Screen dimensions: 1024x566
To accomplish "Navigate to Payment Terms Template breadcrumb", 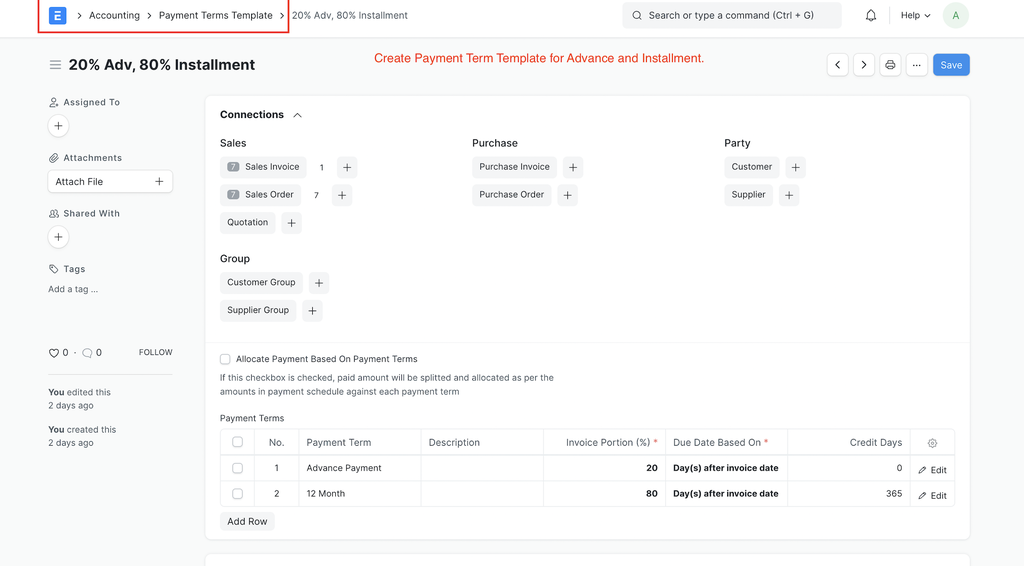I will point(216,15).
